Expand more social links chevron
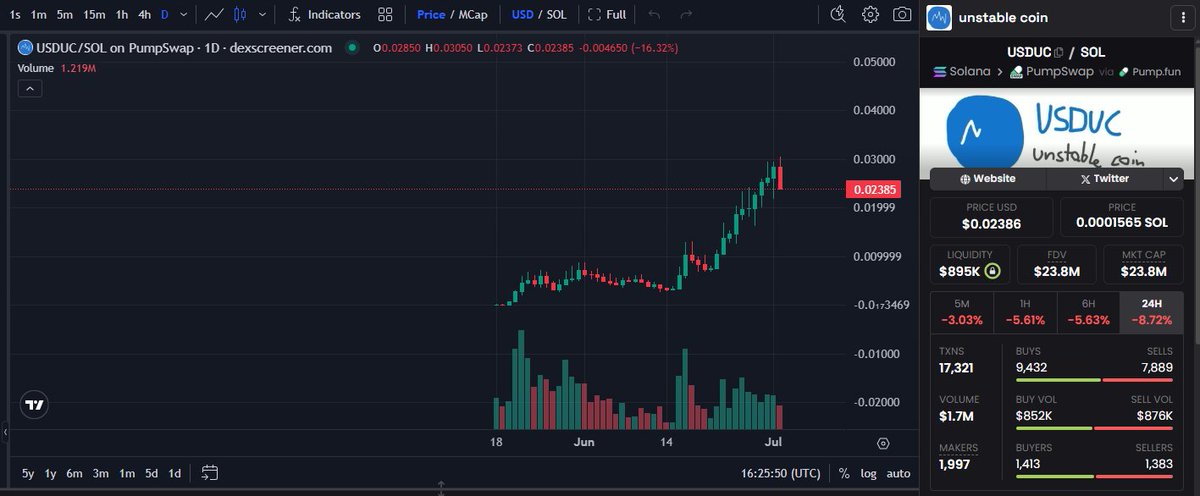1200x496 pixels. pos(1174,179)
